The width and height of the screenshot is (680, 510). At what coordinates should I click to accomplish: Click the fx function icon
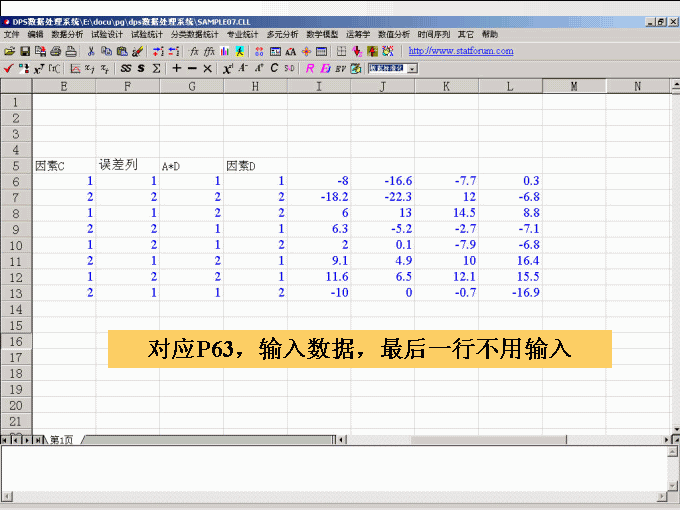pyautogui.click(x=194, y=51)
